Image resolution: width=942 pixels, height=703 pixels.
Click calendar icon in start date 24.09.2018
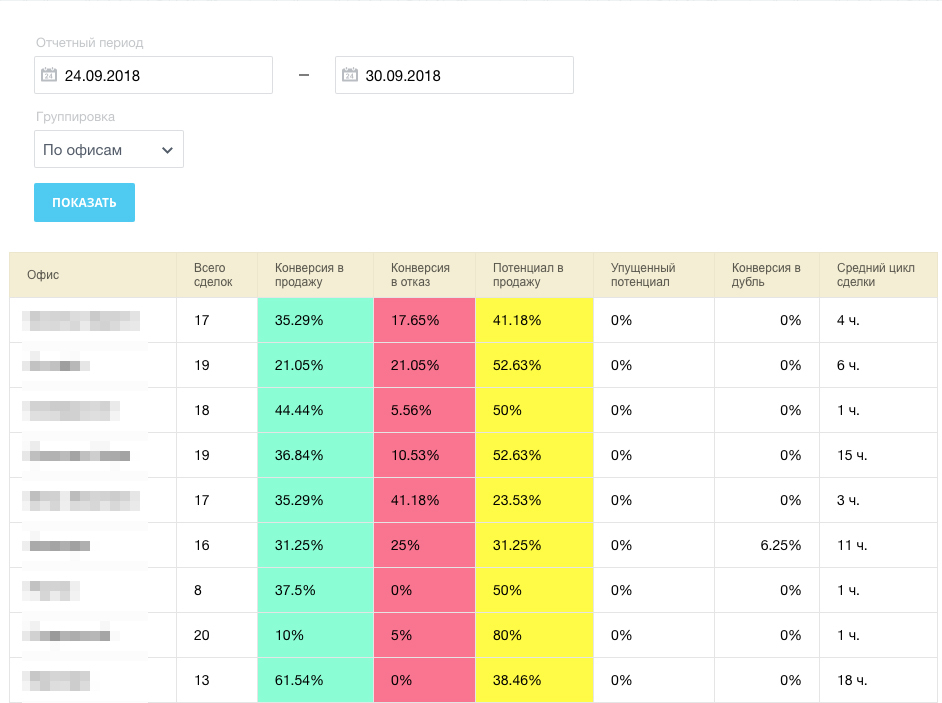pyautogui.click(x=49, y=75)
